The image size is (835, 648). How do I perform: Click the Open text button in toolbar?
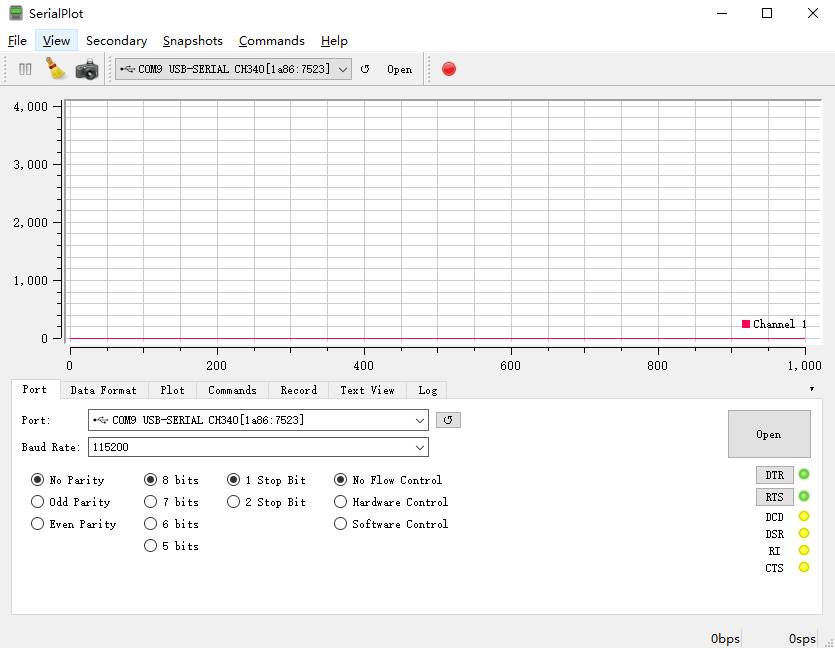[x=399, y=69]
